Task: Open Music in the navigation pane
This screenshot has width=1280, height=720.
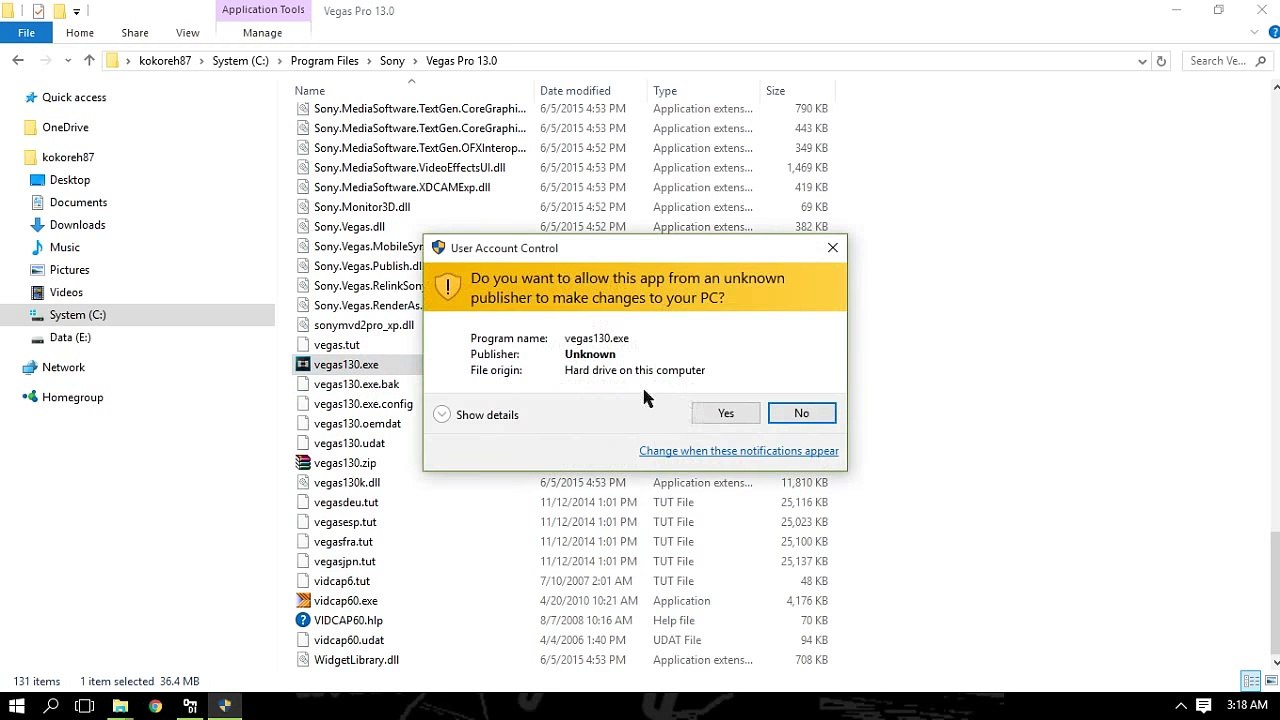Action: click(x=65, y=248)
